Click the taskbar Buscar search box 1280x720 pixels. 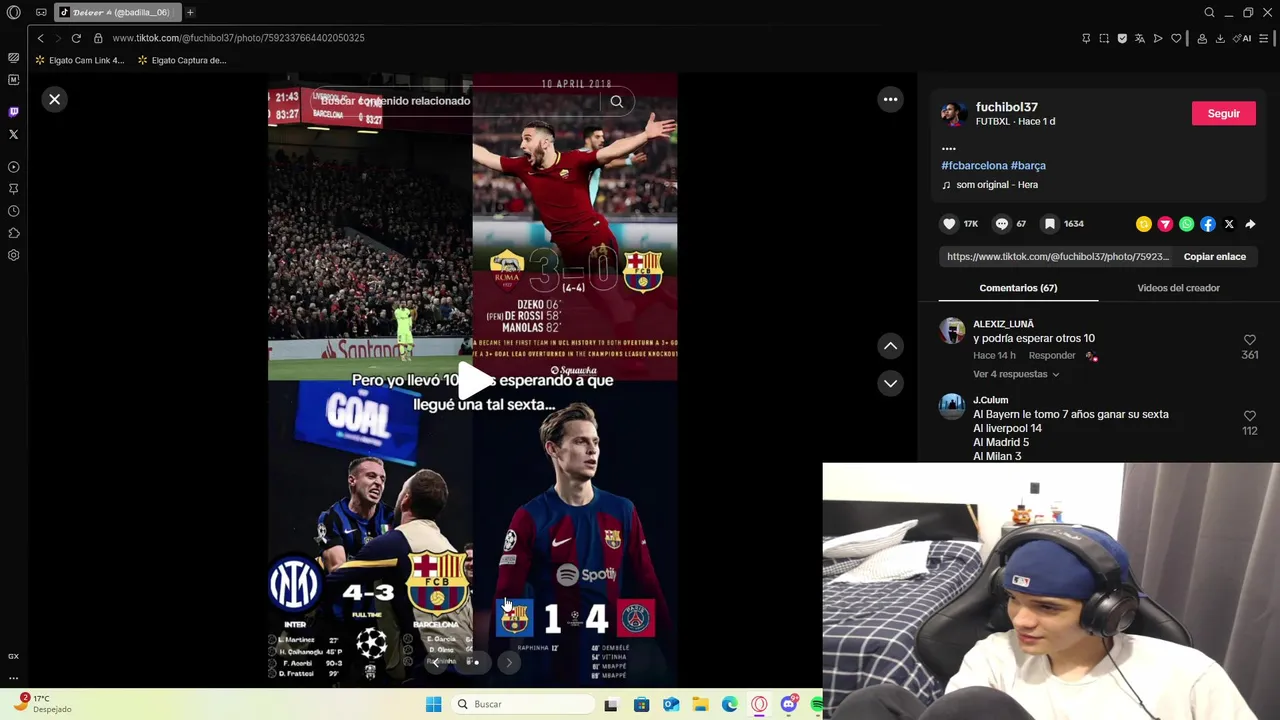click(x=521, y=704)
